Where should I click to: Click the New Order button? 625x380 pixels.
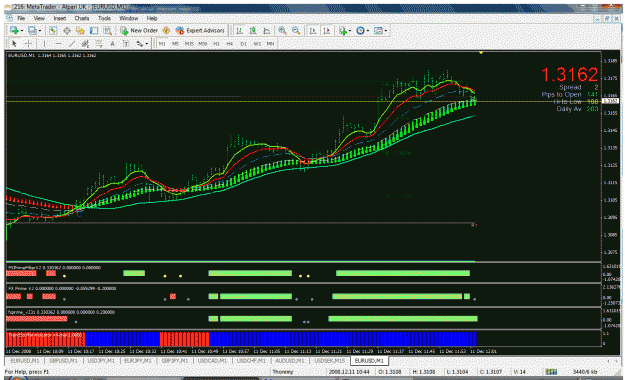click(x=139, y=30)
